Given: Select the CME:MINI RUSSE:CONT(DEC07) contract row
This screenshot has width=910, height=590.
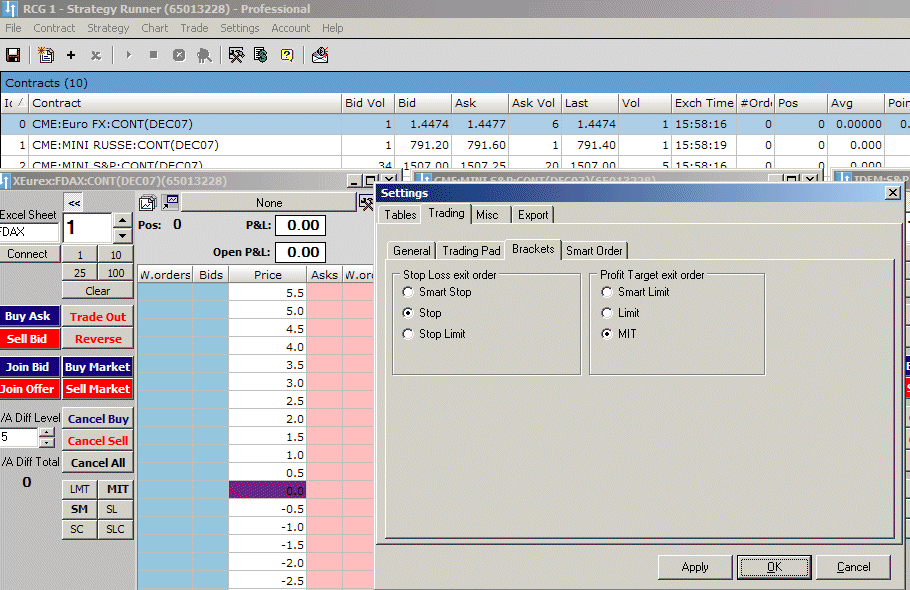Looking at the screenshot, I should (x=455, y=145).
